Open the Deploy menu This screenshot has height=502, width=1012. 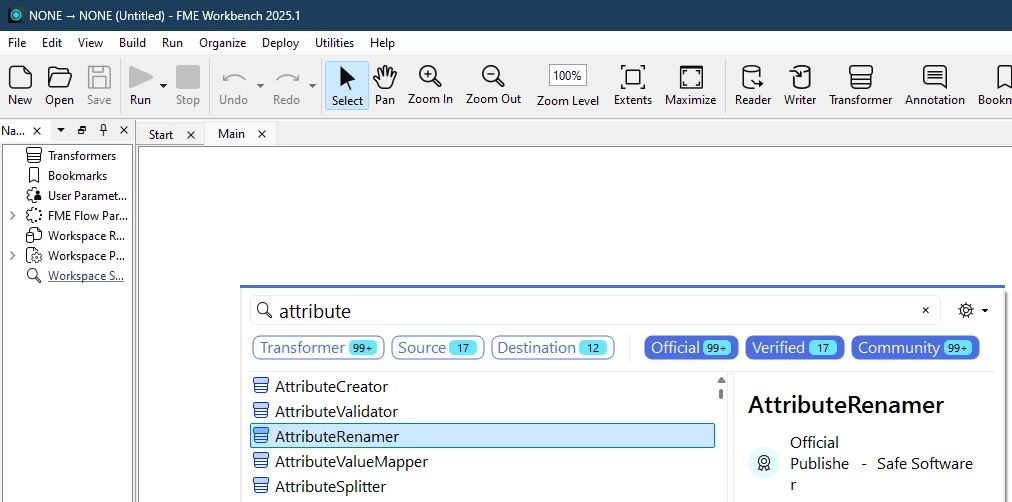[280, 43]
